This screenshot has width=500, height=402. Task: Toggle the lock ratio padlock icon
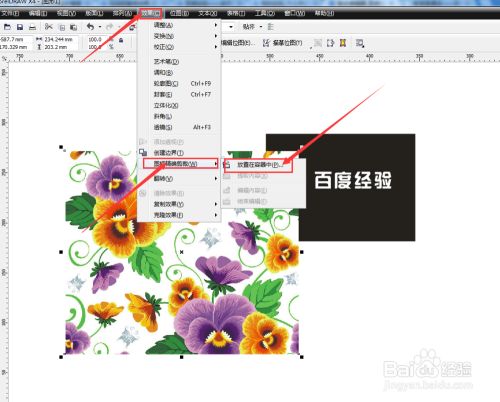(121, 40)
